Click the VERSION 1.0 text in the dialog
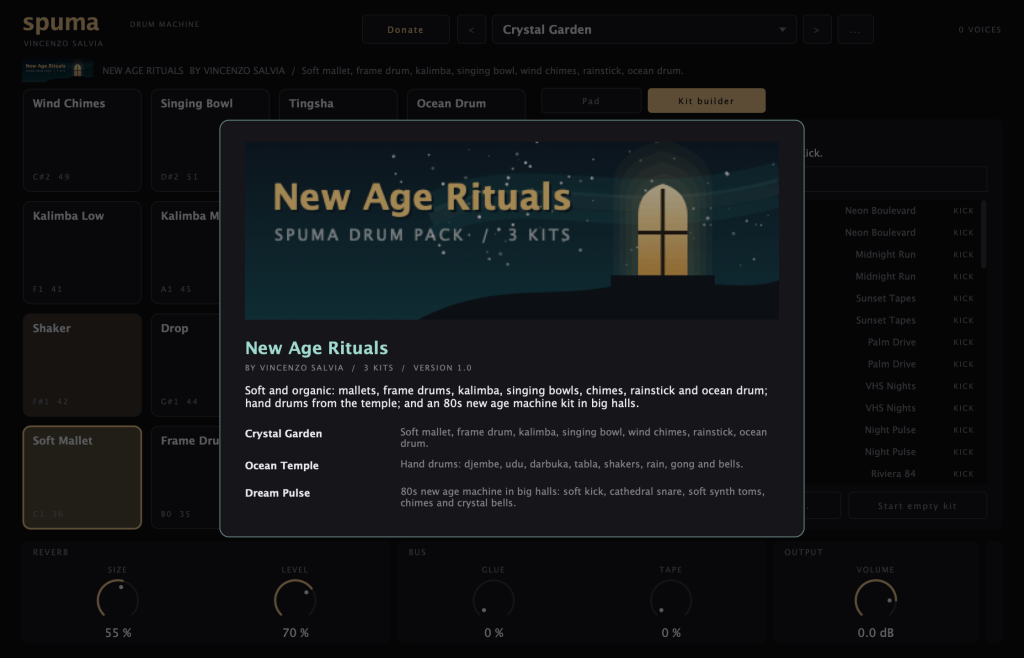 [442, 368]
